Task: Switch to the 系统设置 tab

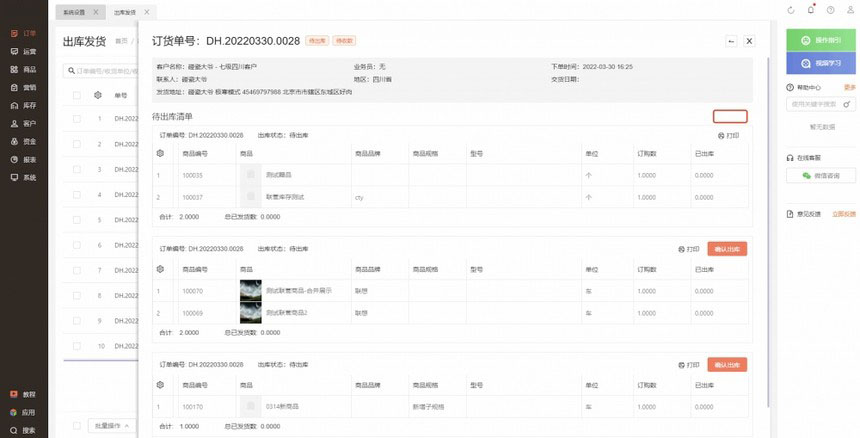Action: coord(74,11)
